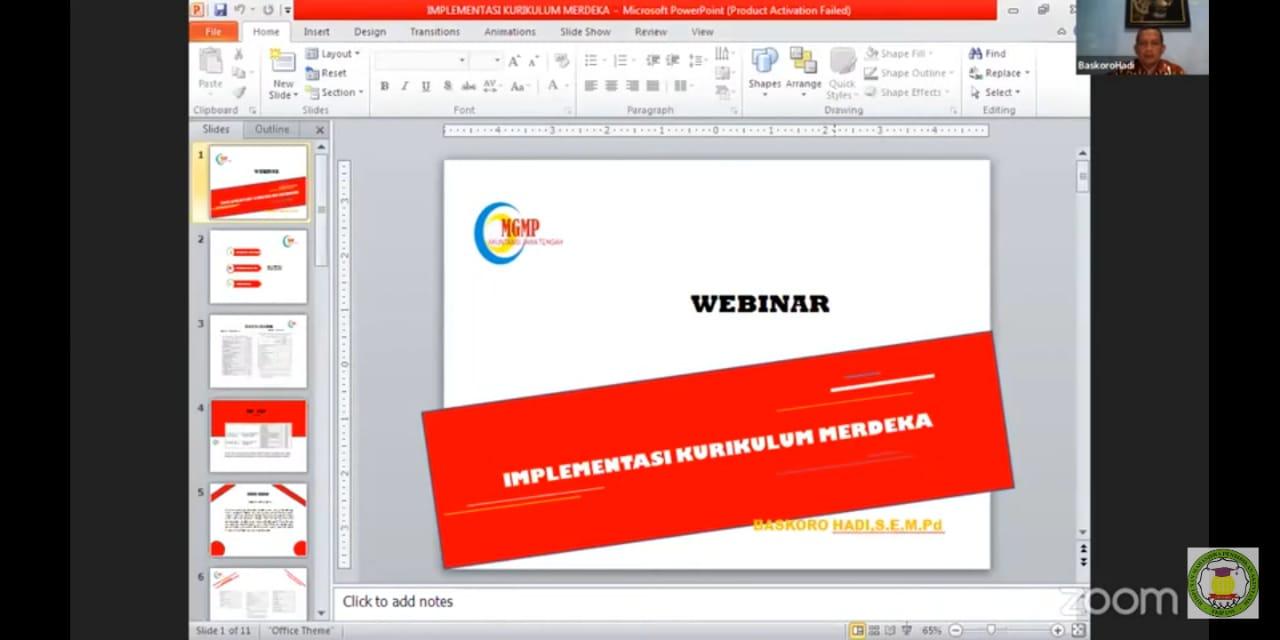Click the Increase Font Size icon
The width and height of the screenshot is (1280, 640).
[514, 61]
